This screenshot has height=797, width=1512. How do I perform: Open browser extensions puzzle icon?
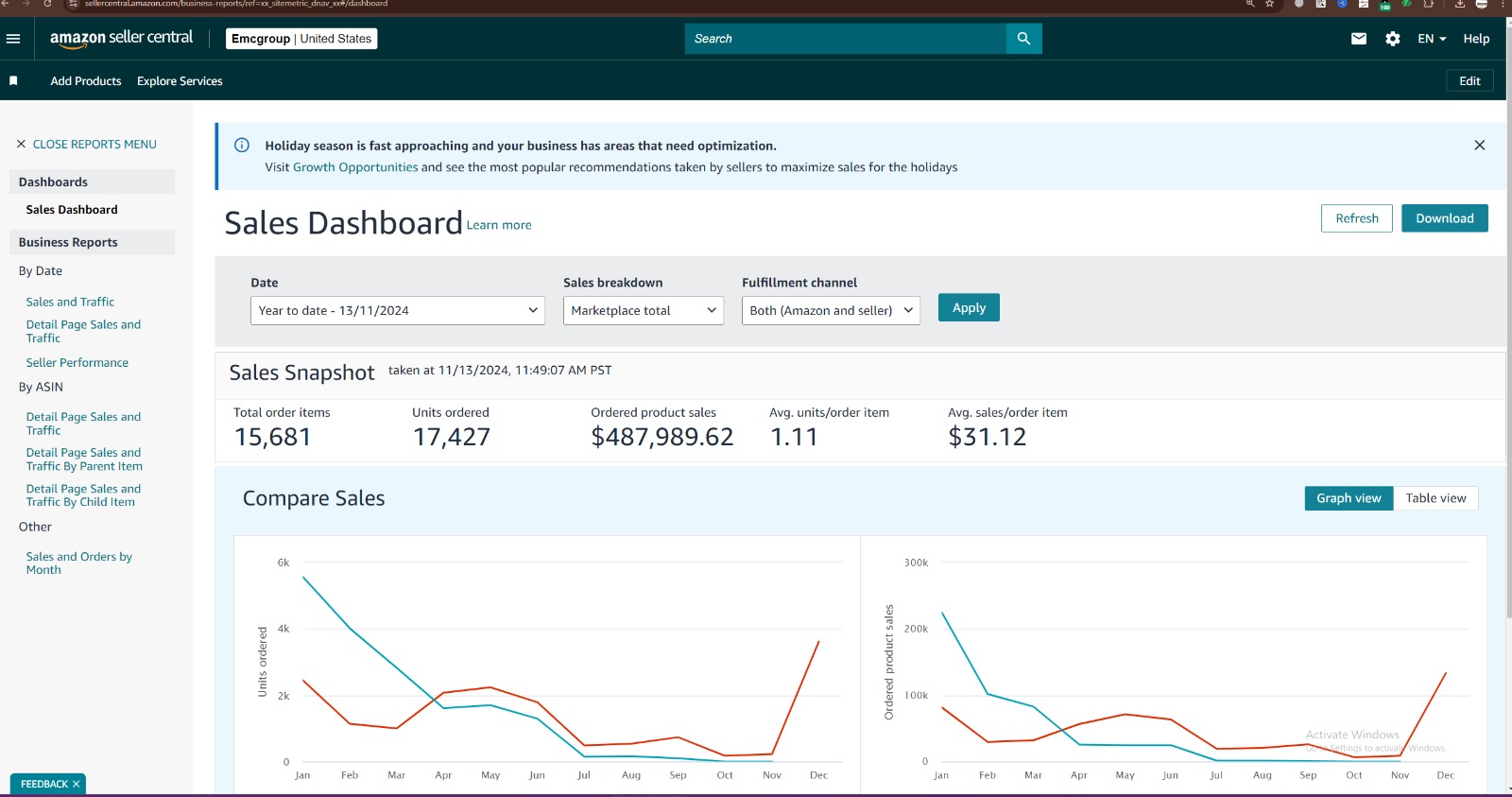(1429, 4)
